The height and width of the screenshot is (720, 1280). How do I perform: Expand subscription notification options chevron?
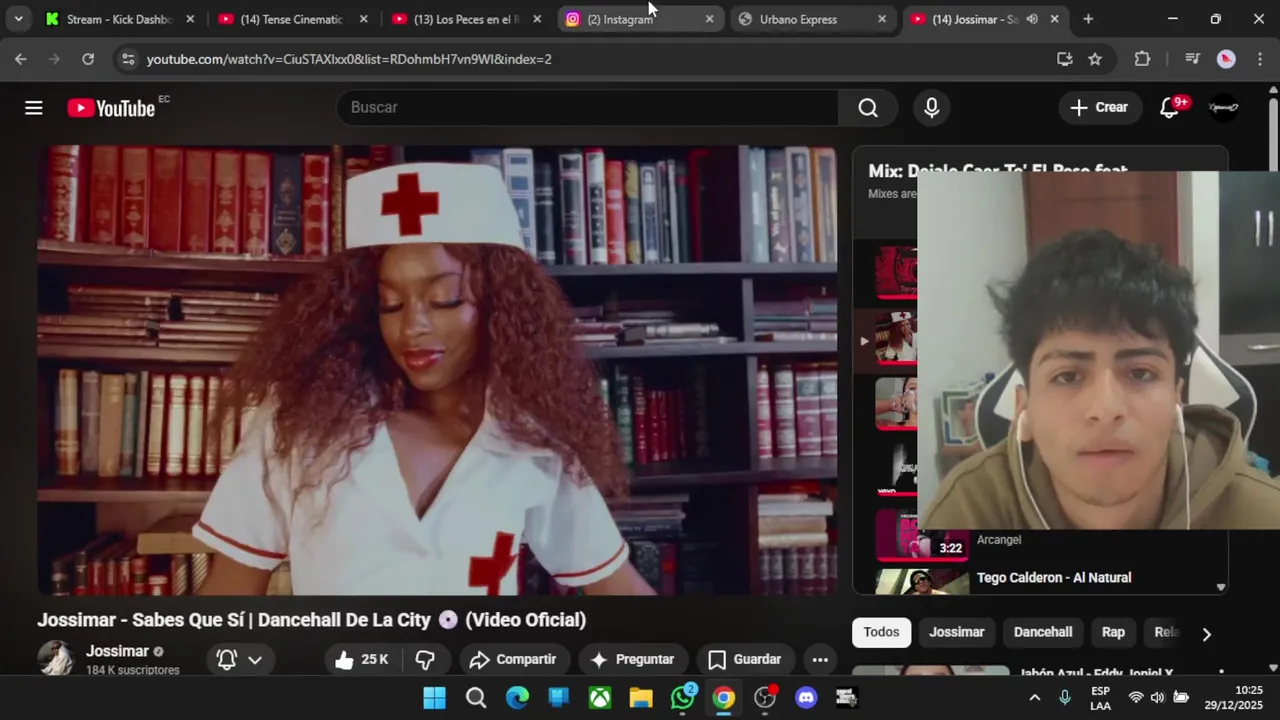point(255,659)
